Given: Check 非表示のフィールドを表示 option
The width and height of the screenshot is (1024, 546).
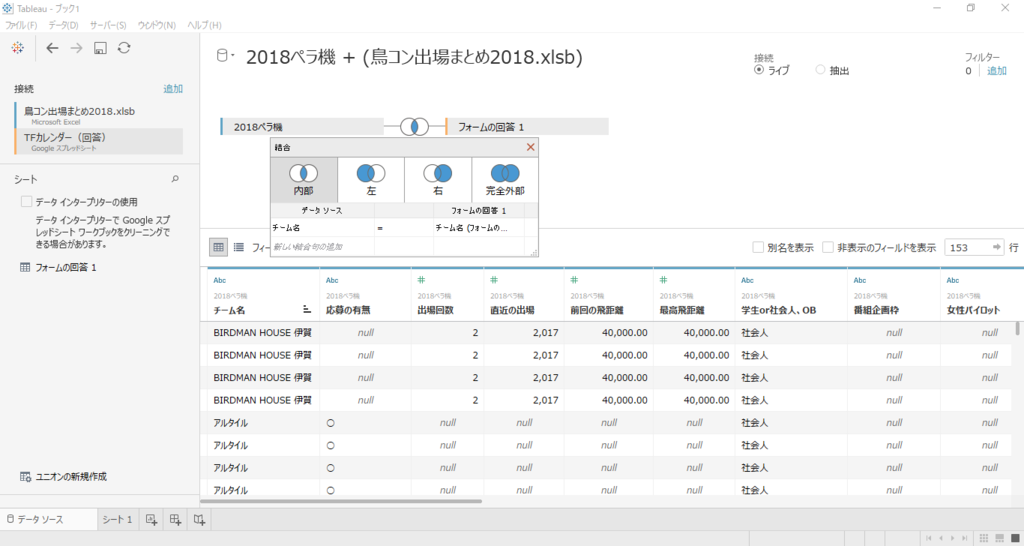Looking at the screenshot, I should click(x=828, y=248).
